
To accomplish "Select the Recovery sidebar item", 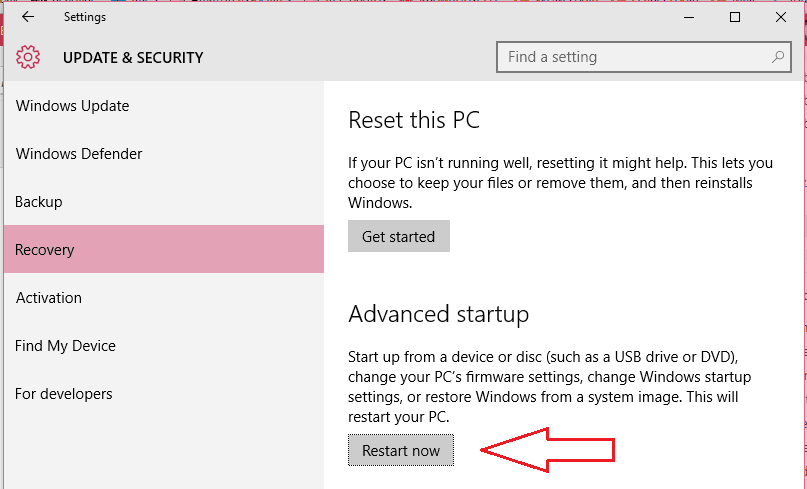I will pos(164,249).
